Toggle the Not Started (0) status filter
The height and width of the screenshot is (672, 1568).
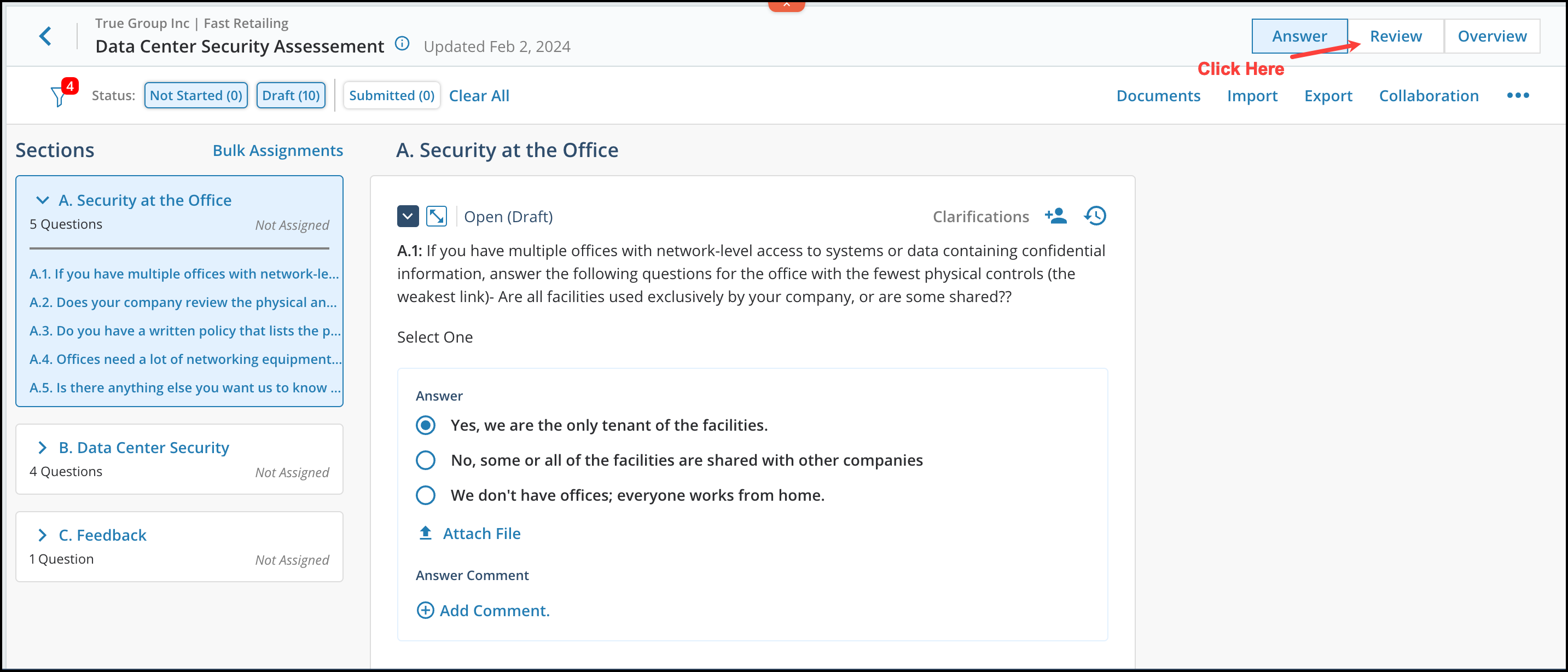coord(196,96)
